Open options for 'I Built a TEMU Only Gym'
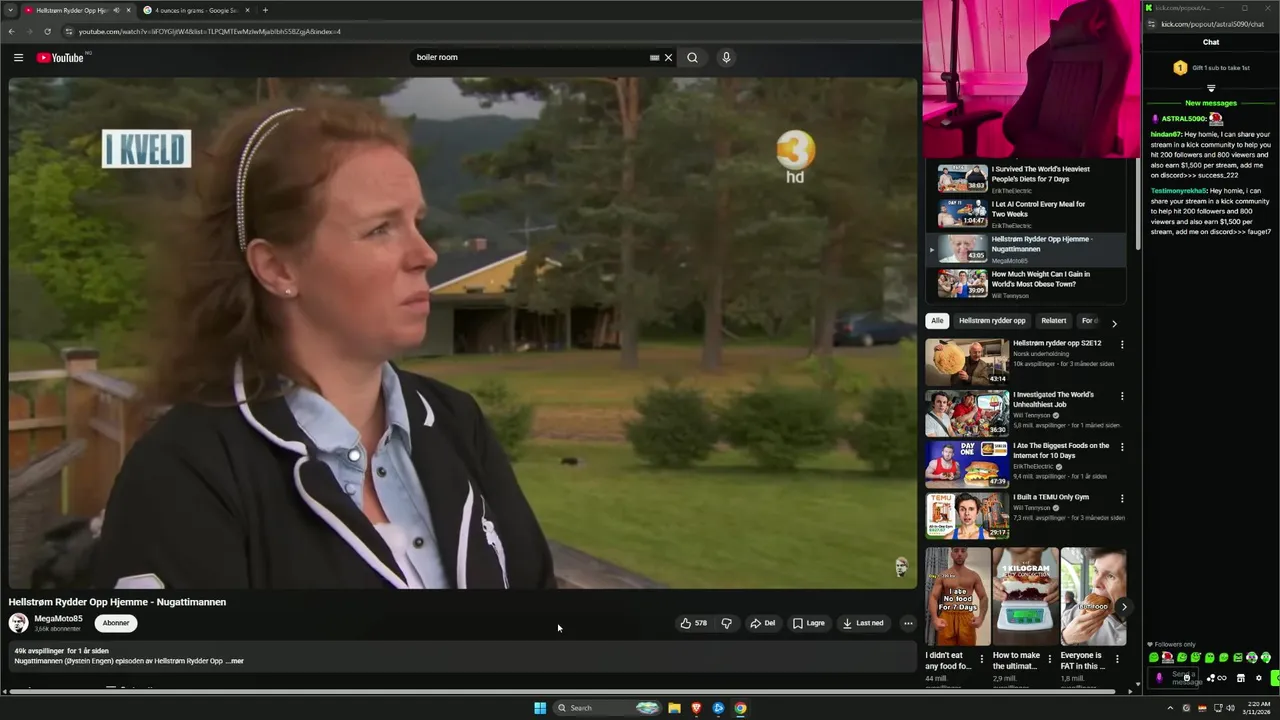 (x=1122, y=498)
